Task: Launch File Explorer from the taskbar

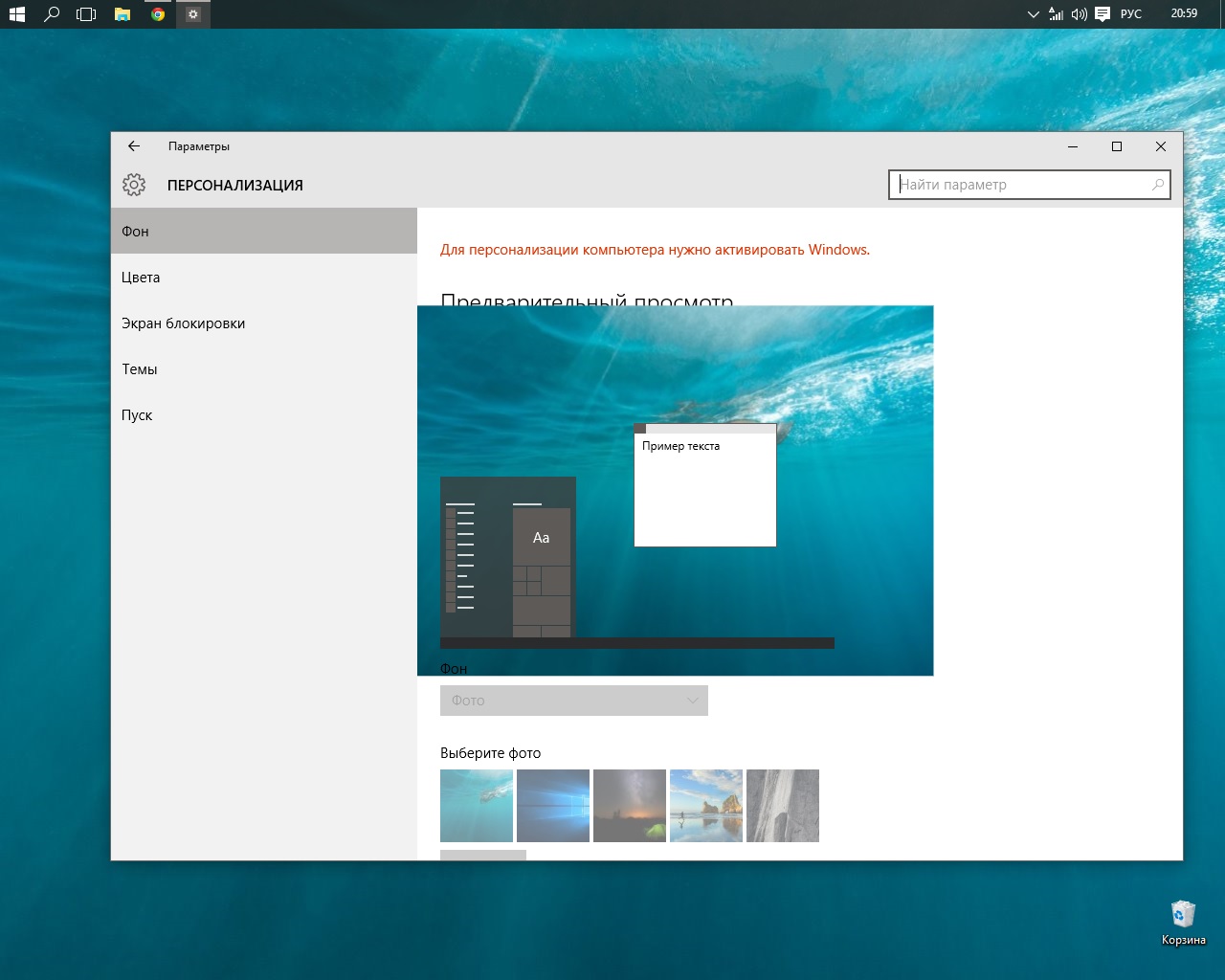Action: click(x=122, y=14)
